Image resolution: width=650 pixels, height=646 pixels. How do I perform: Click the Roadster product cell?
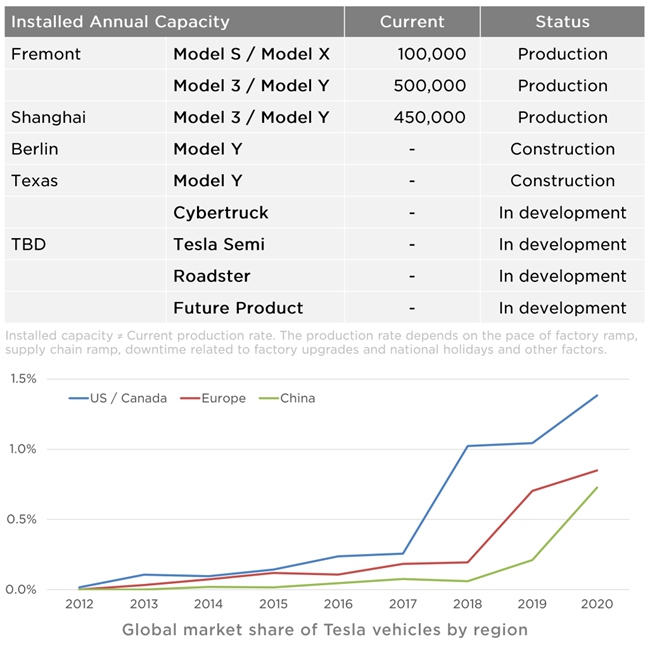(x=212, y=276)
